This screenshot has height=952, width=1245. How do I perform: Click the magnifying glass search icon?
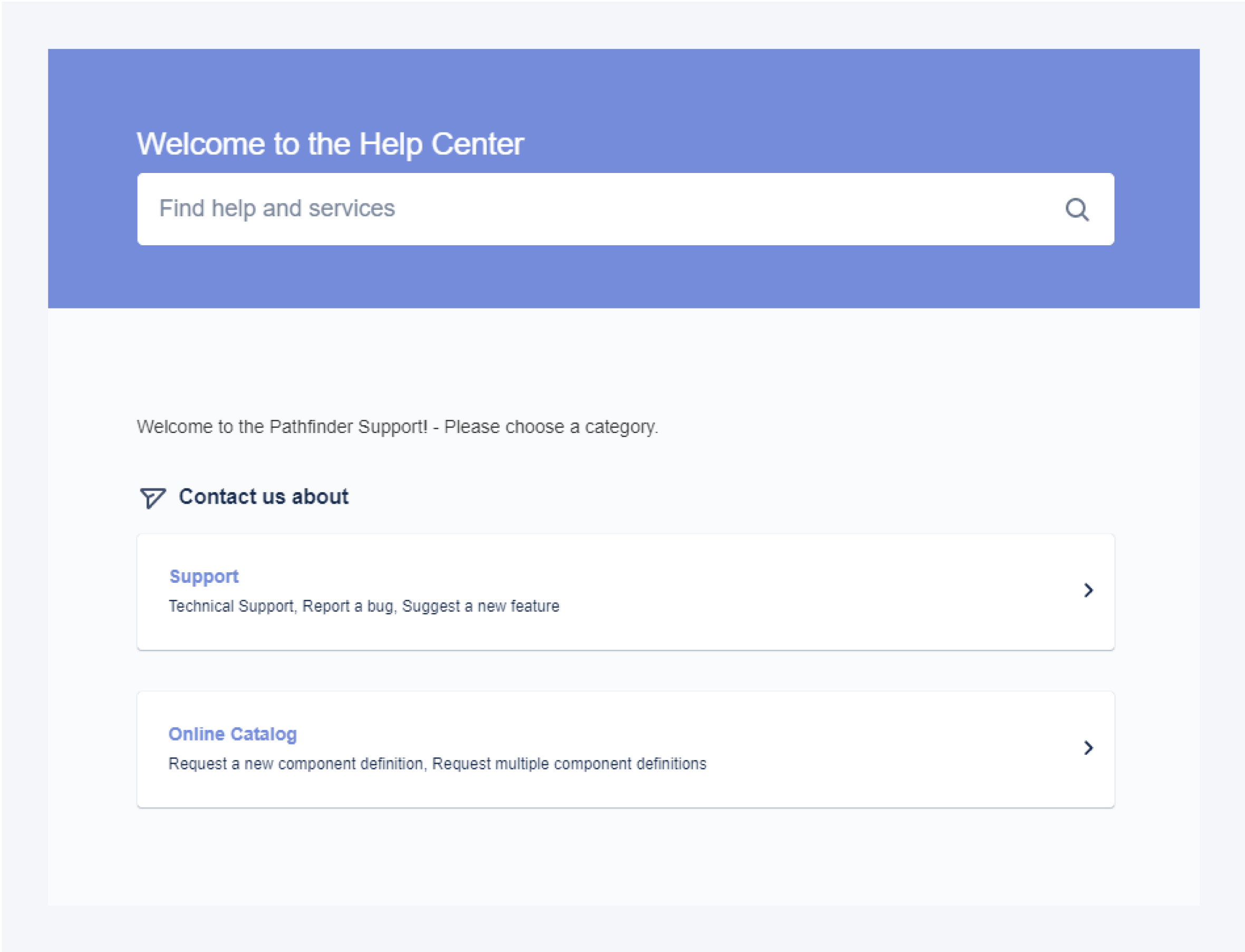point(1076,210)
